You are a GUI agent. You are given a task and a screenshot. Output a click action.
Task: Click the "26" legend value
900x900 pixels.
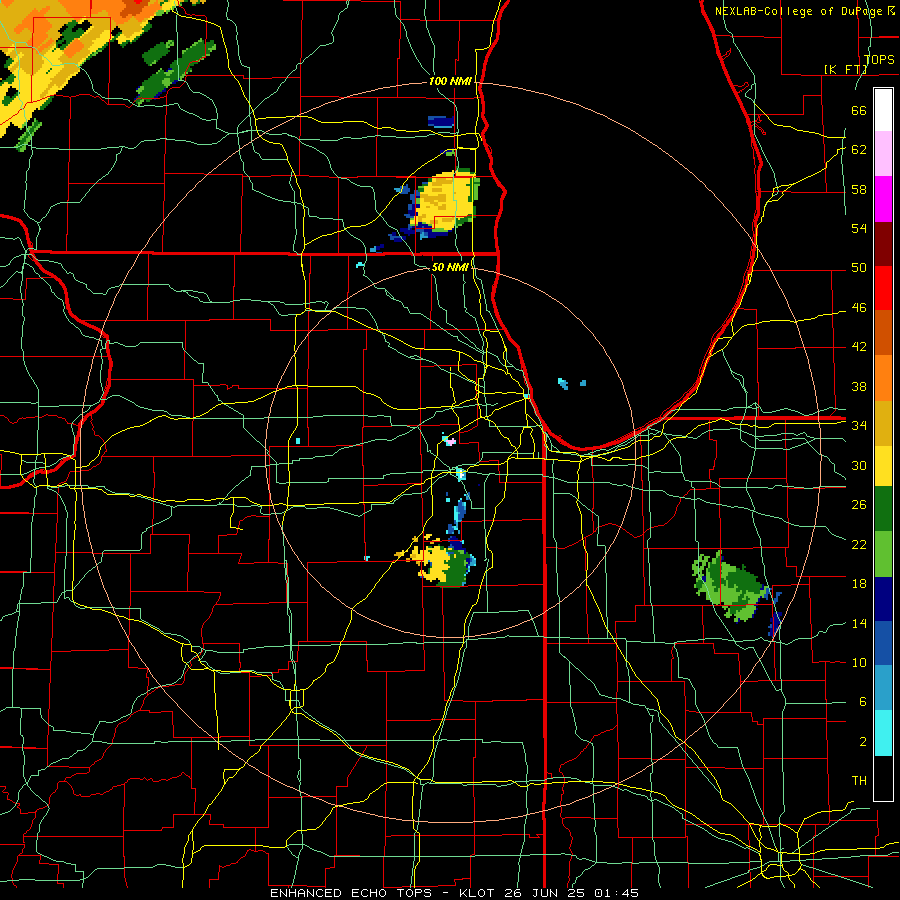[x=859, y=505]
